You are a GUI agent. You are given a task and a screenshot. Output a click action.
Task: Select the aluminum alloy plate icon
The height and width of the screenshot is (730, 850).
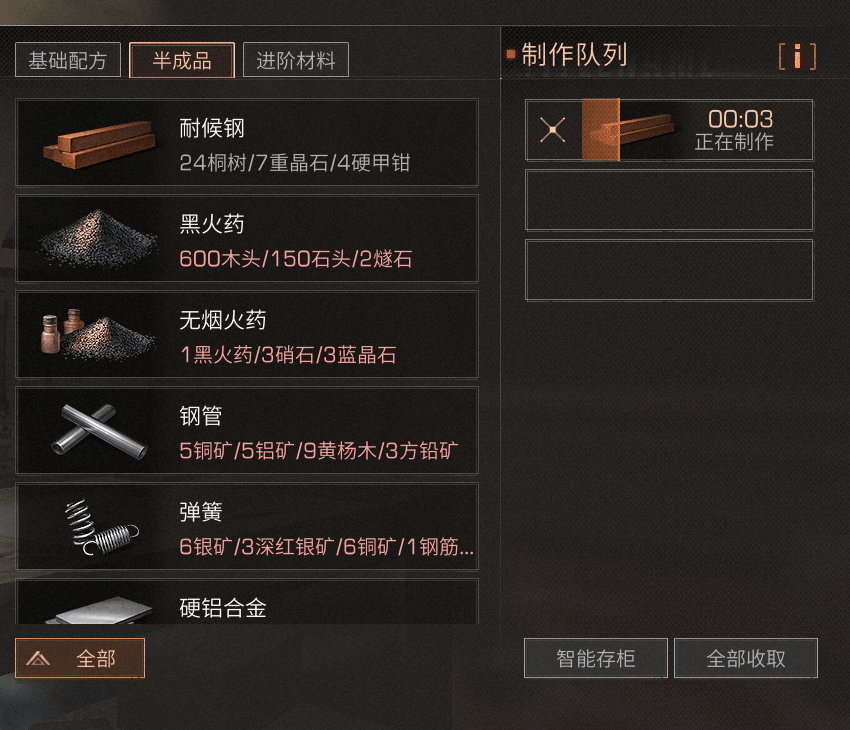click(x=99, y=611)
